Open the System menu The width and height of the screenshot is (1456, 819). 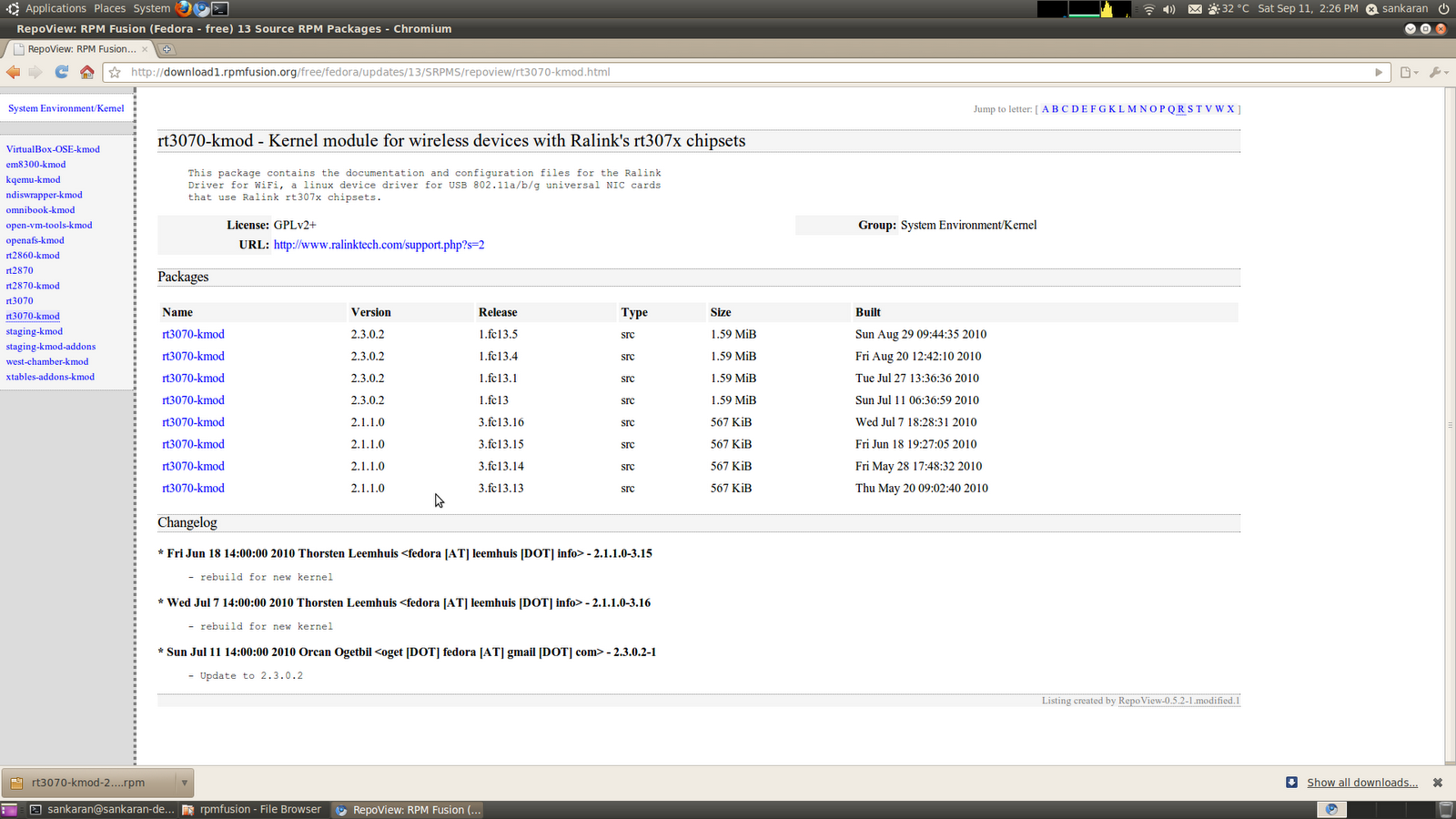151,8
